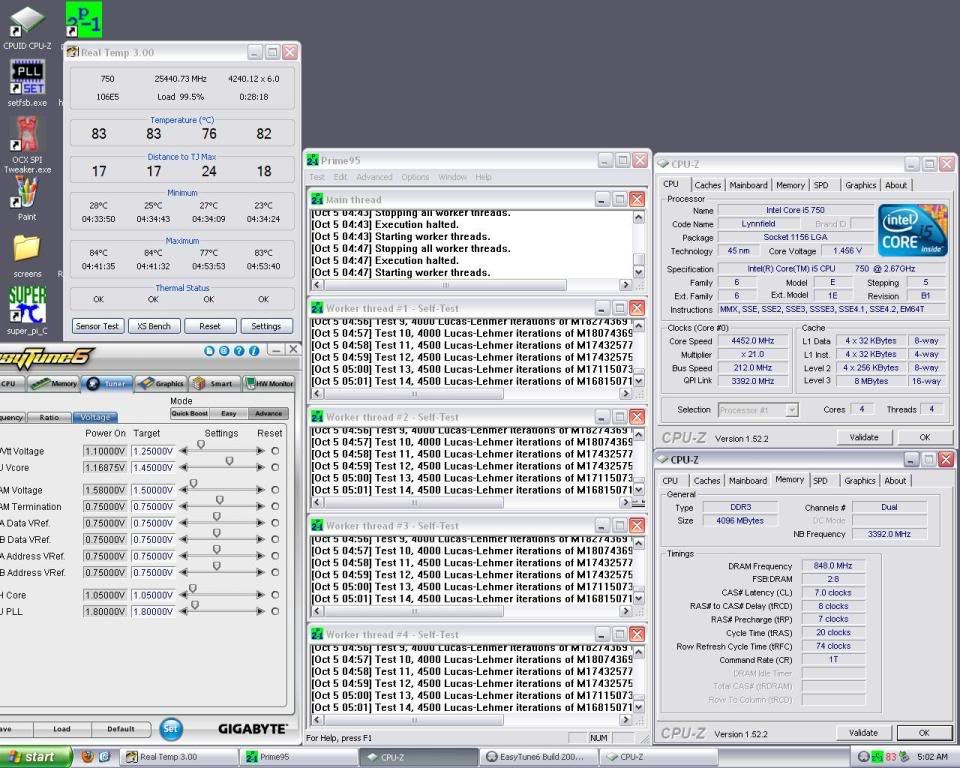960x768 pixels.
Task: Open the Windows start menu
Action: 34,757
